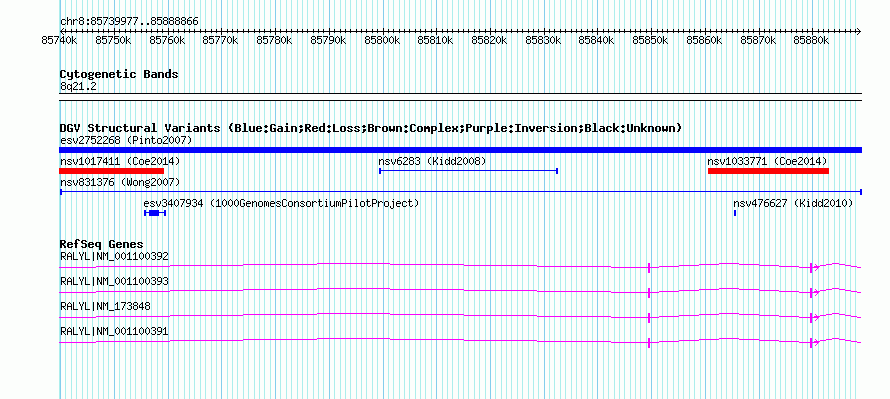The height and width of the screenshot is (399, 890).
Task: Click the 85880k ruler tick label
Action: (x=811, y=40)
